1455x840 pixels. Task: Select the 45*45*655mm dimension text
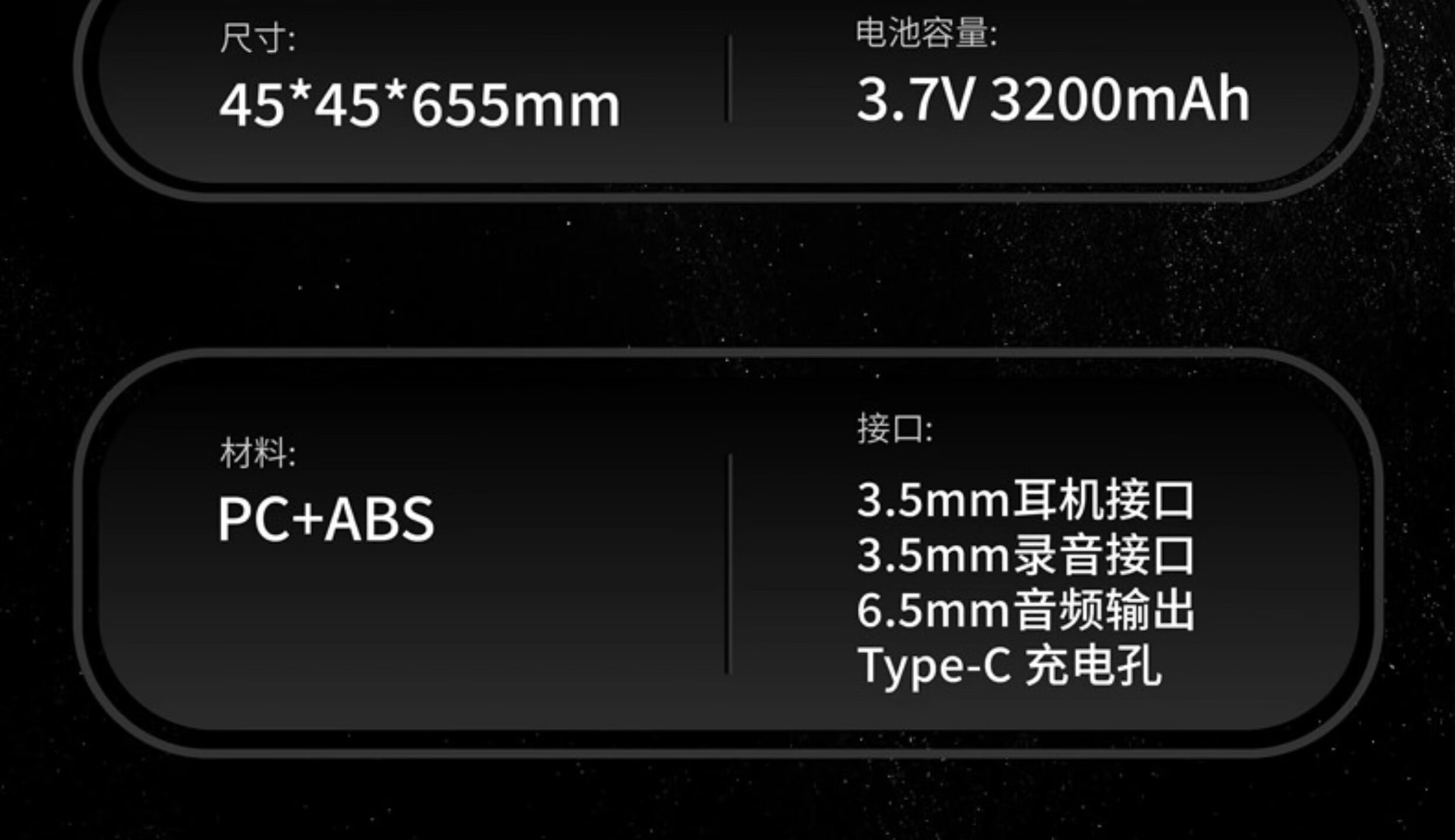point(419,105)
